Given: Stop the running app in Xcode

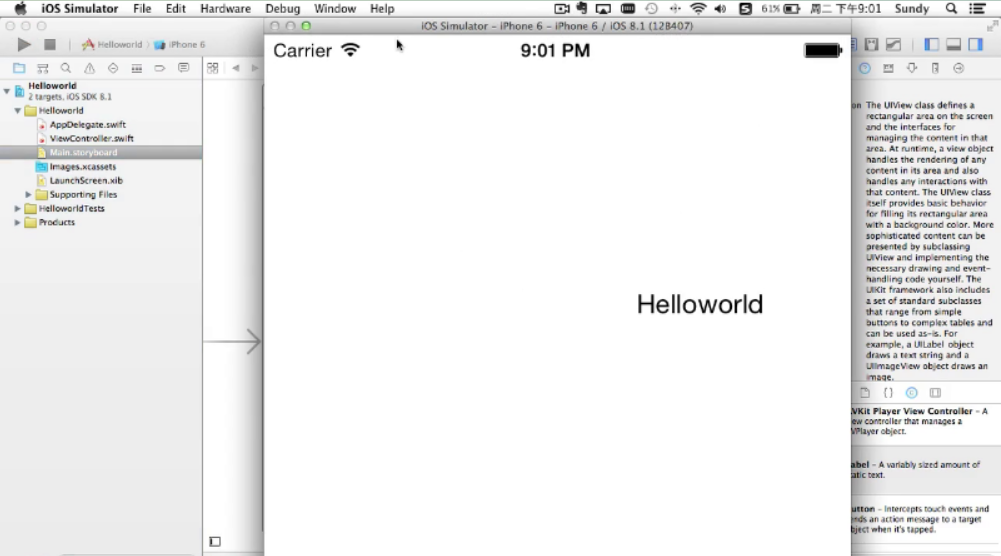Looking at the screenshot, I should 50,45.
